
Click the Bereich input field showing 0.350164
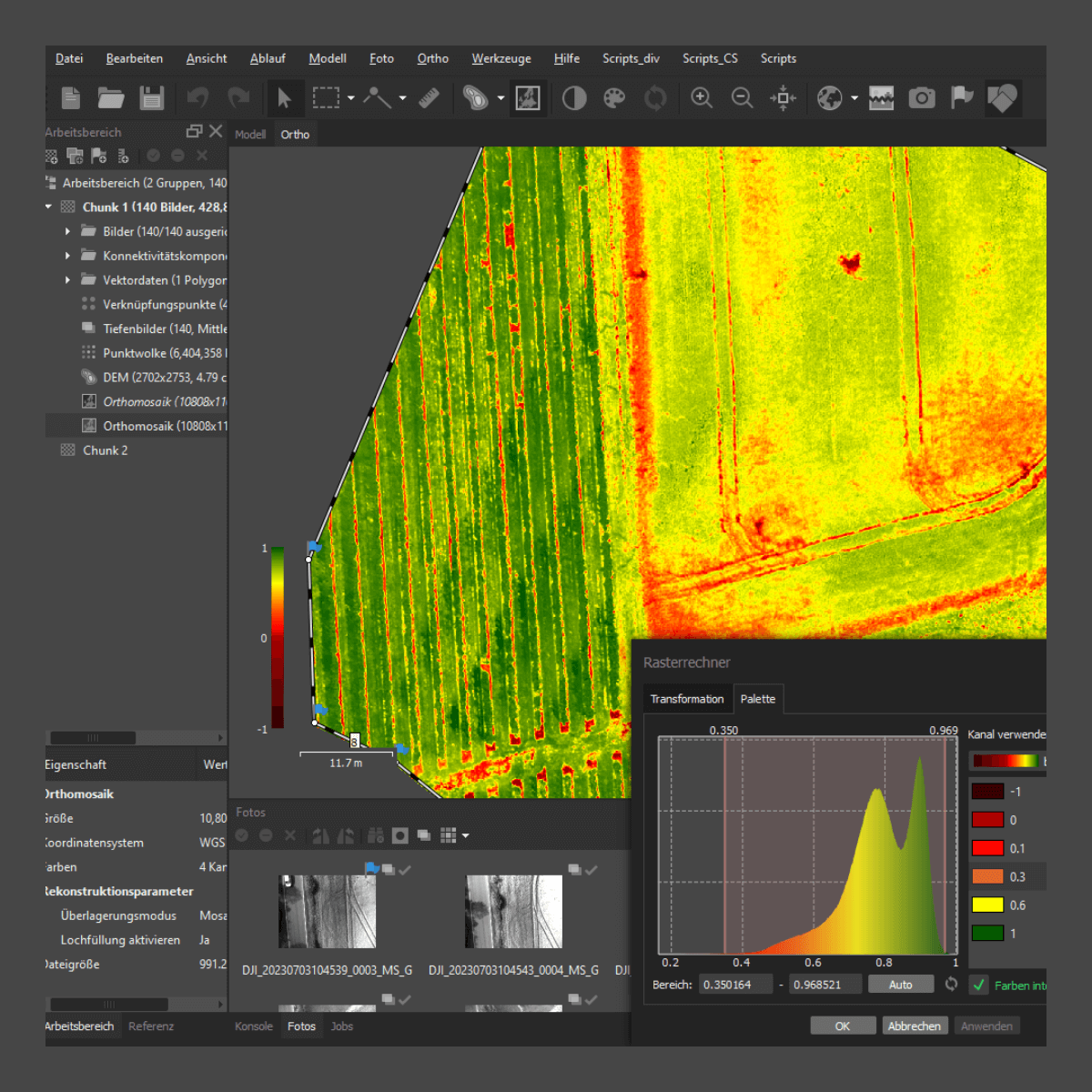coord(735,984)
